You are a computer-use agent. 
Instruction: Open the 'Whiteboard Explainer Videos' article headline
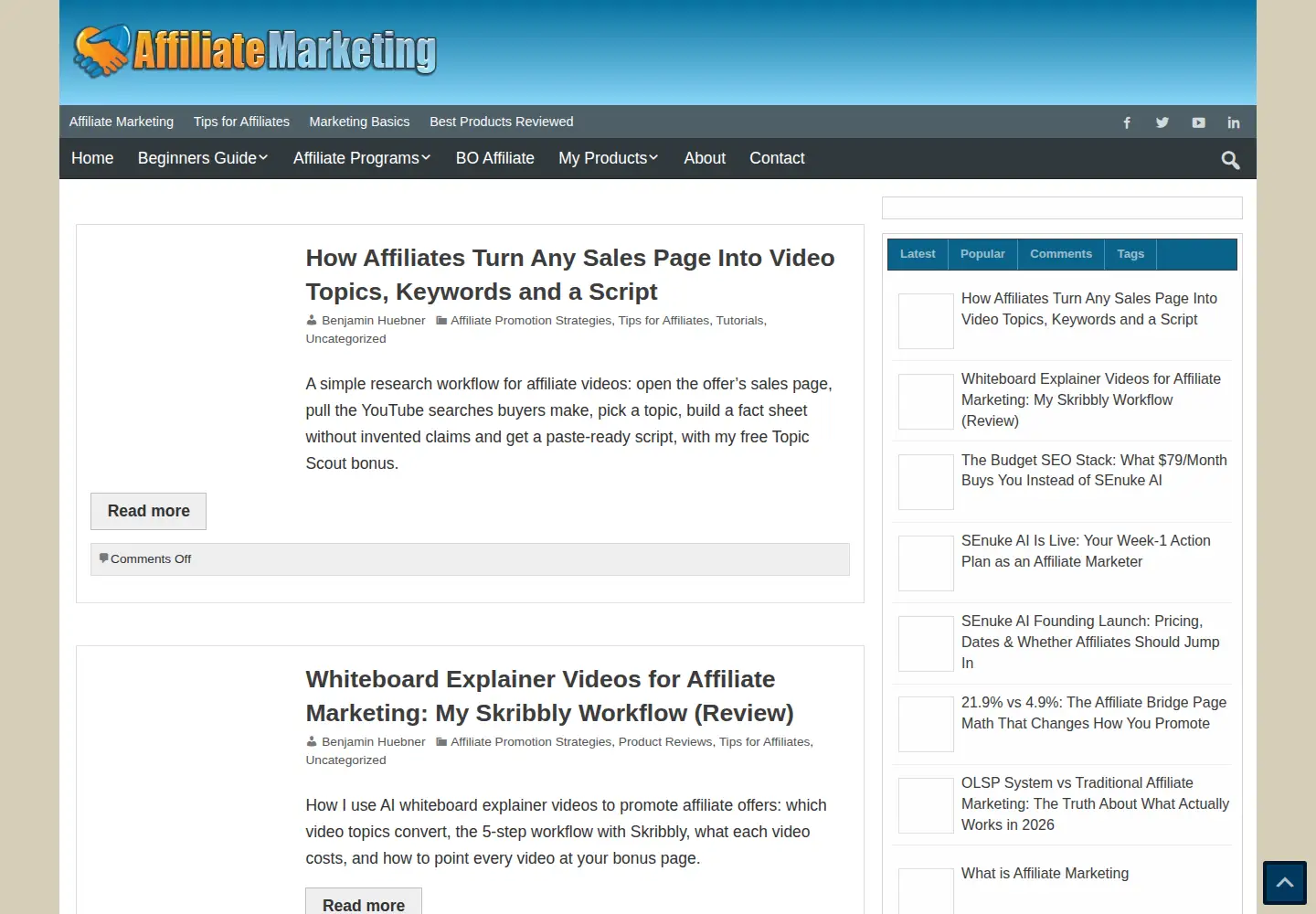[x=550, y=696]
